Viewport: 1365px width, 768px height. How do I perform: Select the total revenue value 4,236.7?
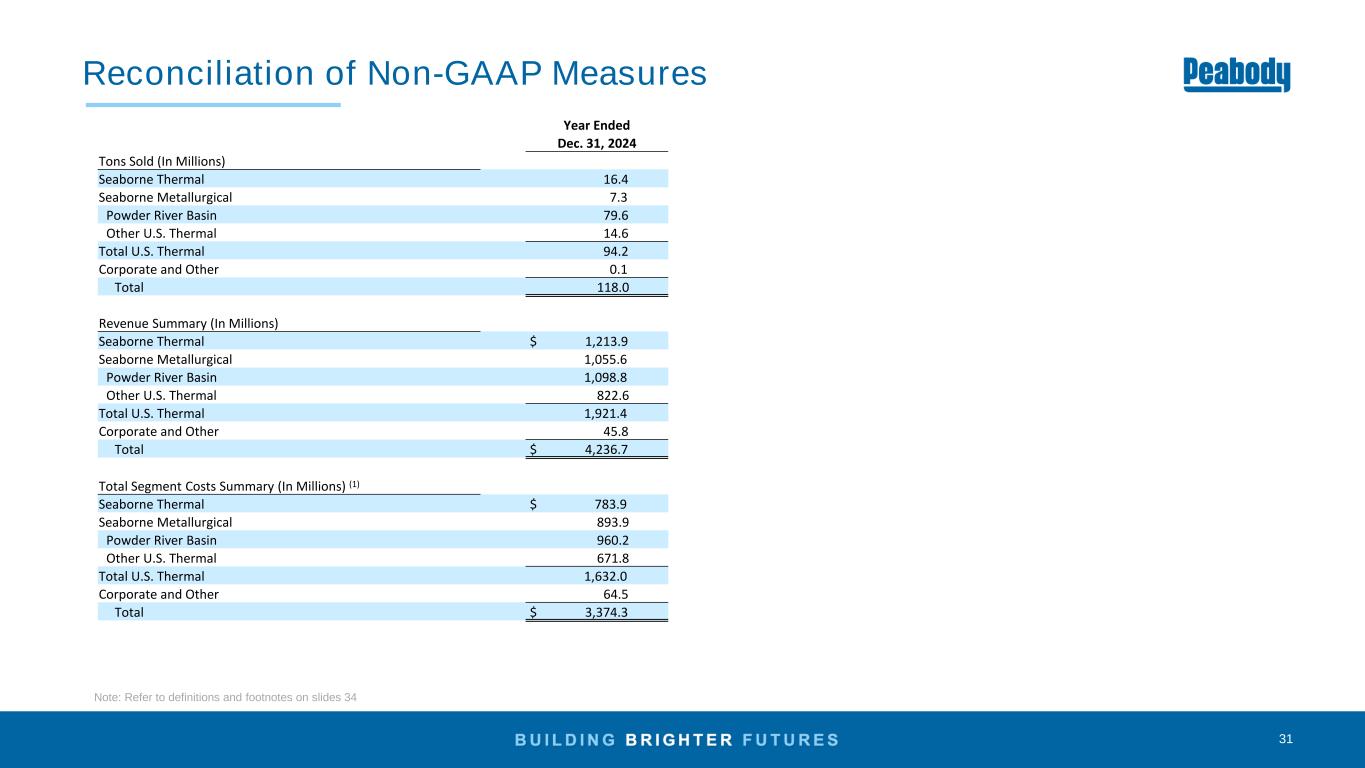pos(606,449)
